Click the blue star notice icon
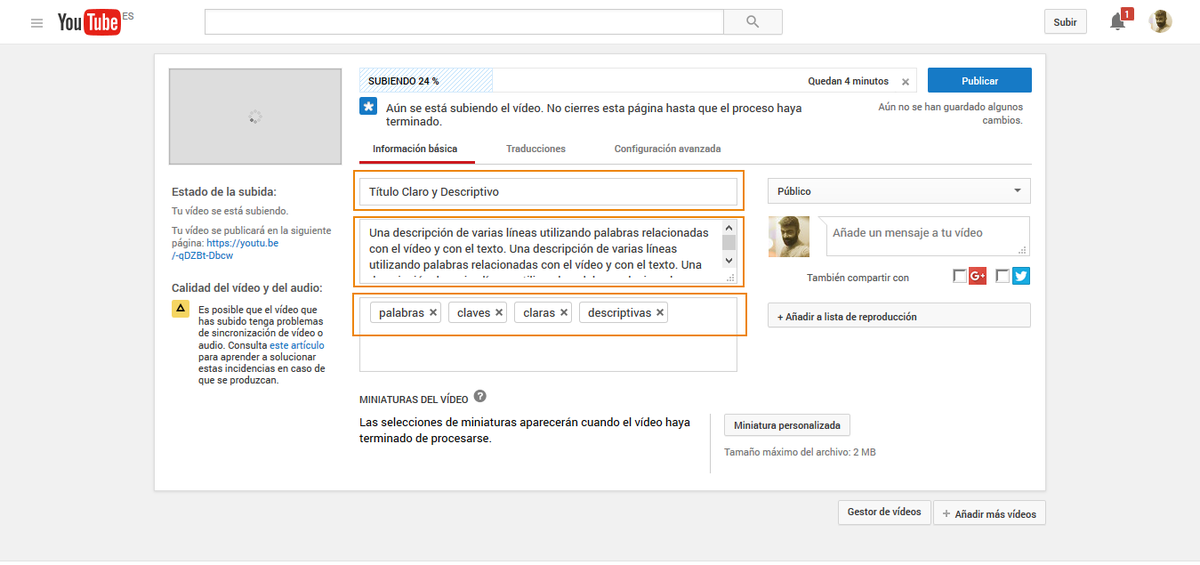Screen dimensions: 1200x565 click(x=368, y=106)
